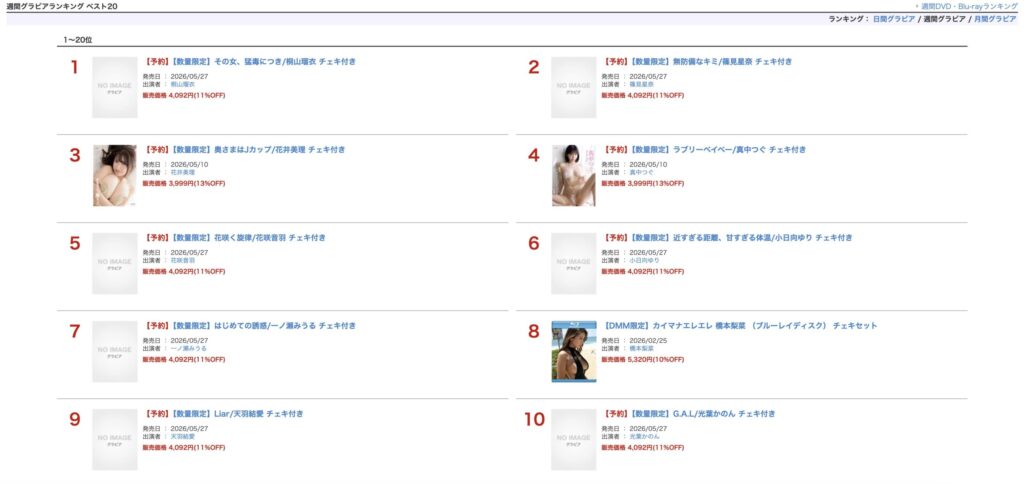Open the 日間グラビア daily ranking tab
Screen dimensions: 1024x484
893,19
